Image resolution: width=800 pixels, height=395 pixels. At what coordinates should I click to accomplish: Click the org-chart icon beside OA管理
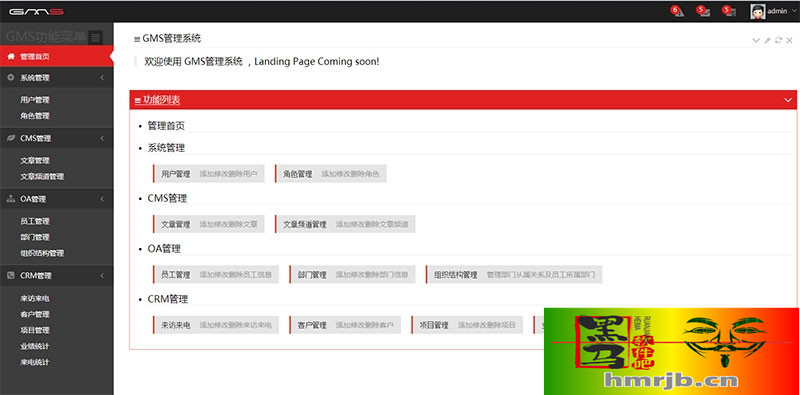pos(11,199)
